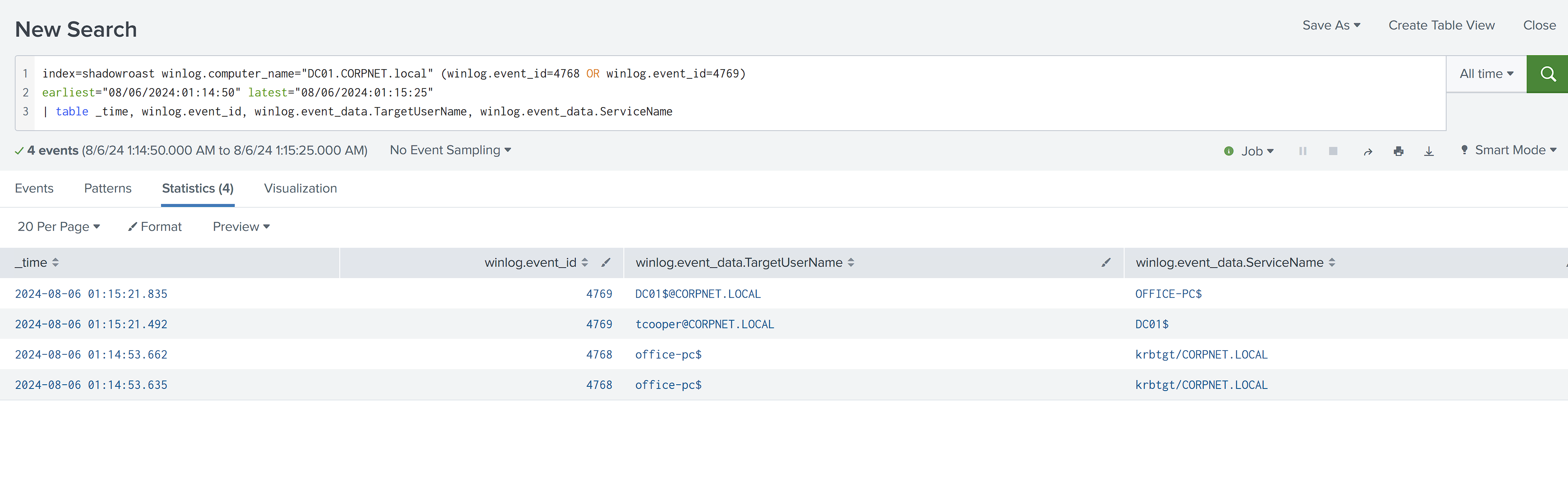Image resolution: width=1568 pixels, height=493 pixels.
Task: Sort by winlog.event_id column arrows
Action: [x=584, y=263]
